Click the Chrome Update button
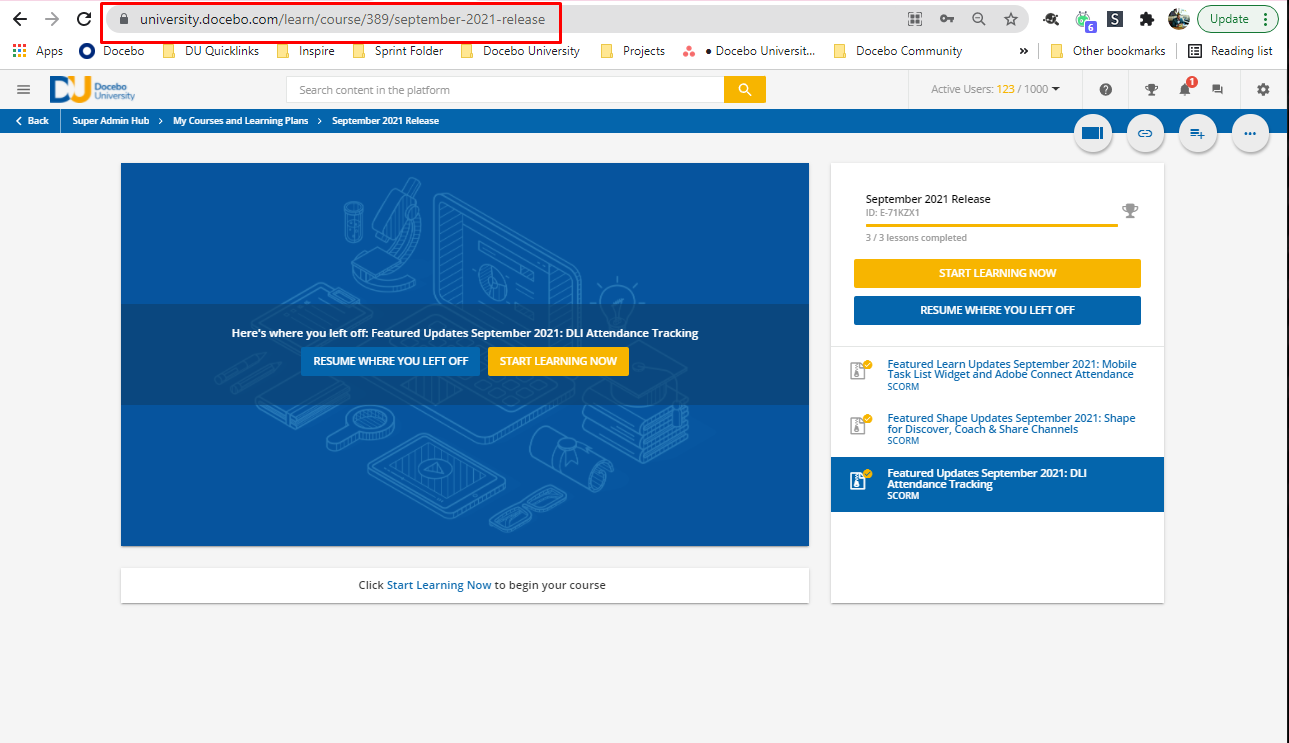The height and width of the screenshot is (743, 1289). (x=1229, y=19)
